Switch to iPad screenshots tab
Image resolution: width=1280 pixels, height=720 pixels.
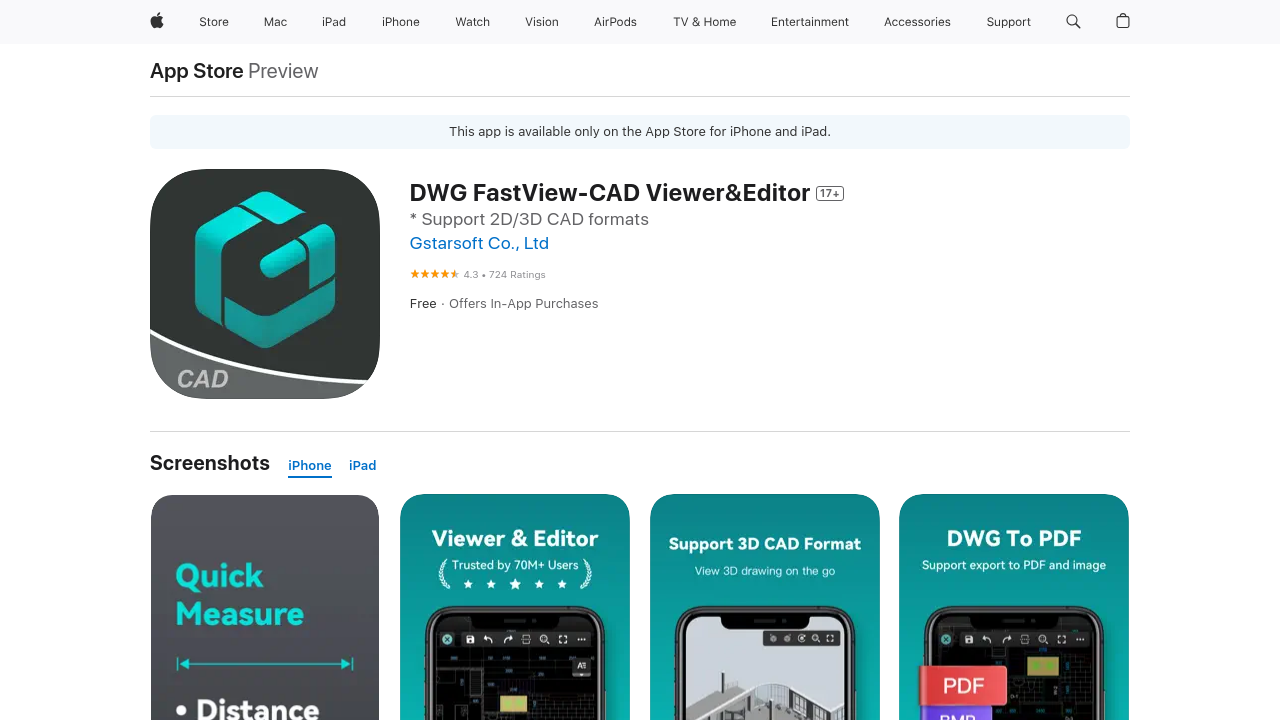(x=362, y=466)
